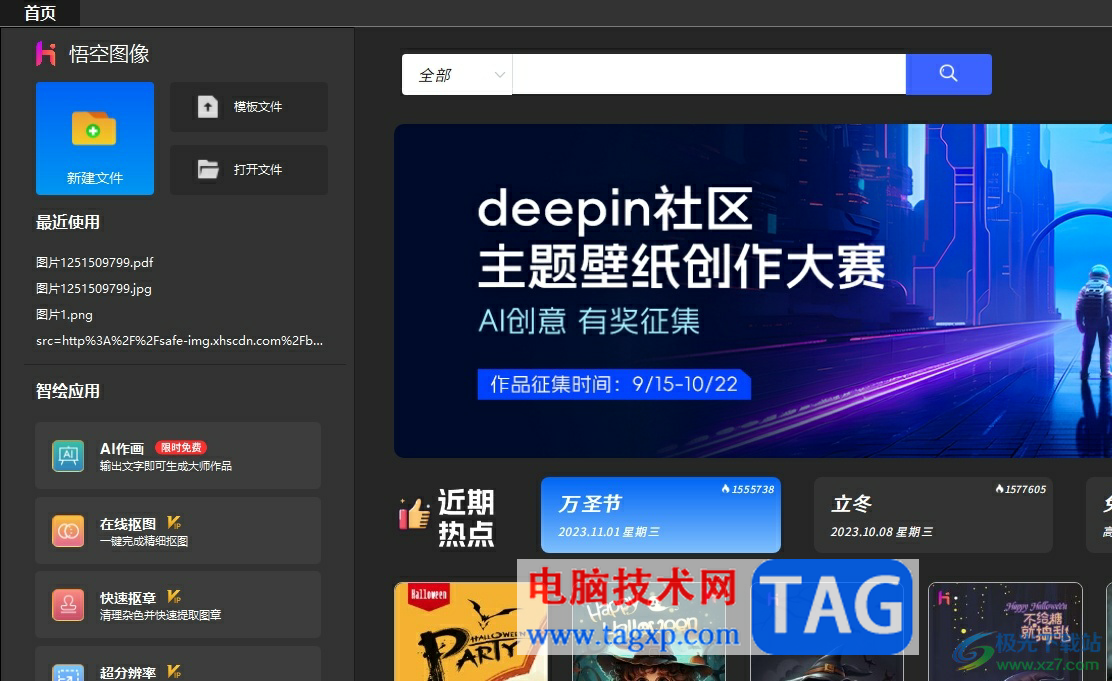Screen dimensions: 1112x681
Task: Create a new file via 新建文件
Action: pyautogui.click(x=95, y=138)
